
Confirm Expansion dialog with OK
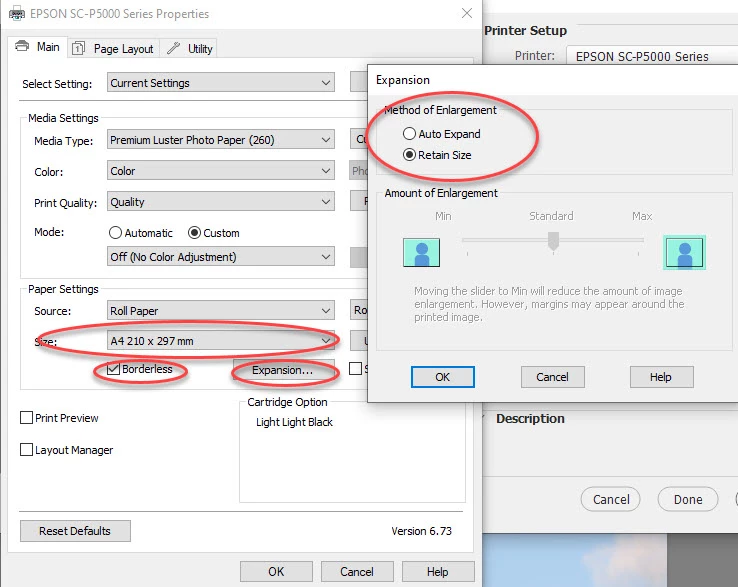(x=442, y=377)
